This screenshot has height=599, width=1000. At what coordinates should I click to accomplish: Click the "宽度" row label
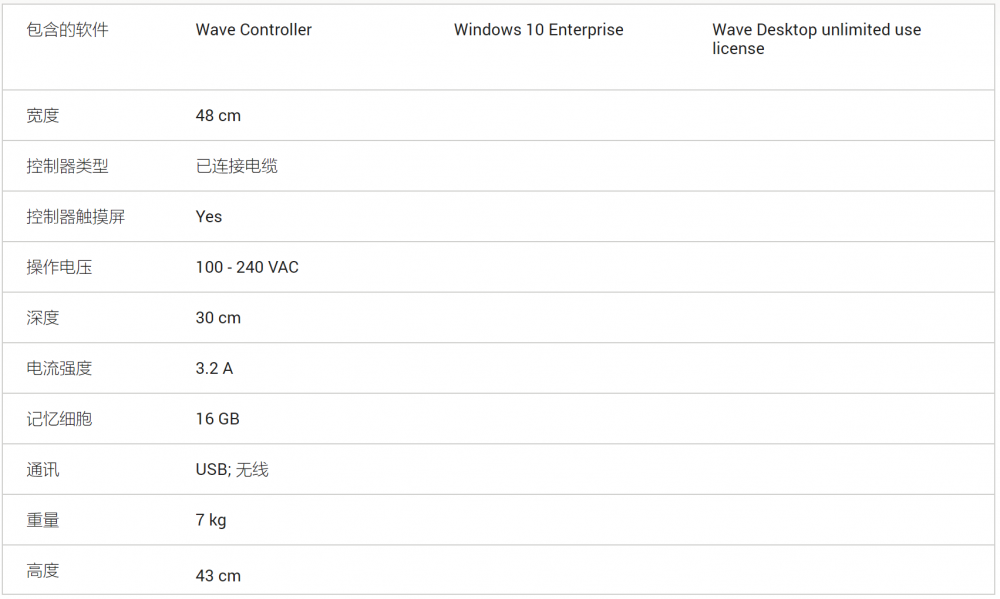(43, 116)
